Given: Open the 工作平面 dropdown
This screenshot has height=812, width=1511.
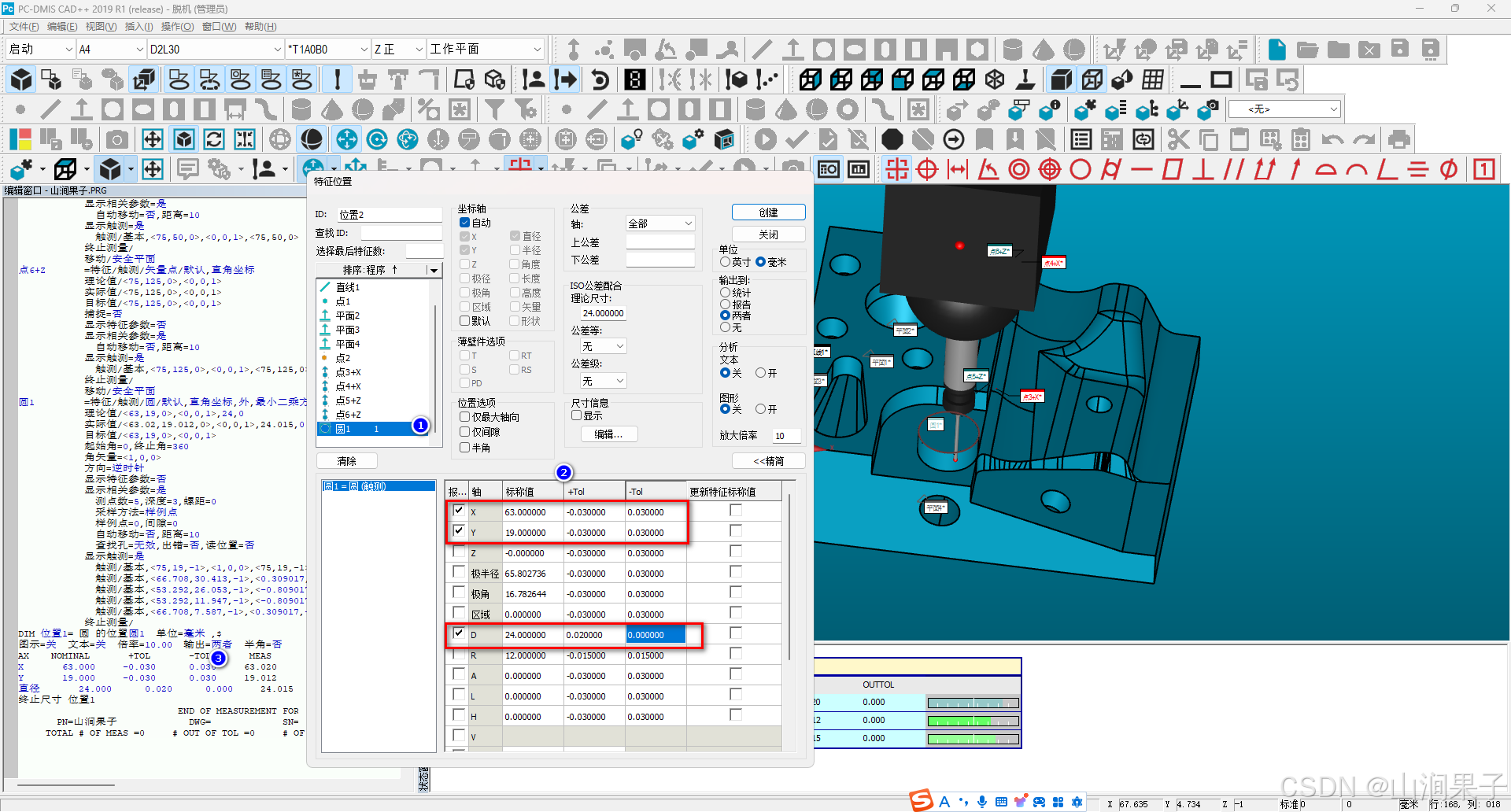Looking at the screenshot, I should tap(486, 49).
